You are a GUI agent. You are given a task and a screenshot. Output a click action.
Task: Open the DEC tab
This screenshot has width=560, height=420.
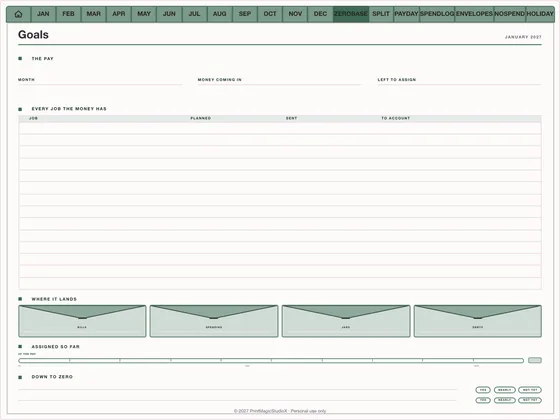click(320, 14)
